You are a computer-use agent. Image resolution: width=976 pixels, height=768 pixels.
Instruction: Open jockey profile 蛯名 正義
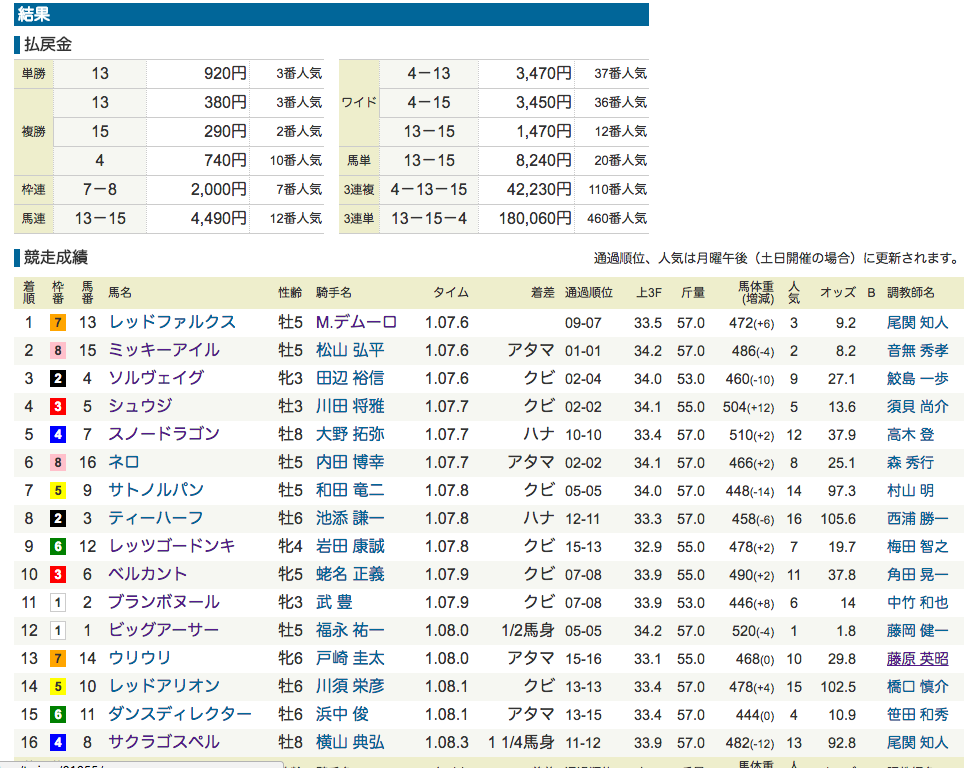pyautogui.click(x=350, y=574)
